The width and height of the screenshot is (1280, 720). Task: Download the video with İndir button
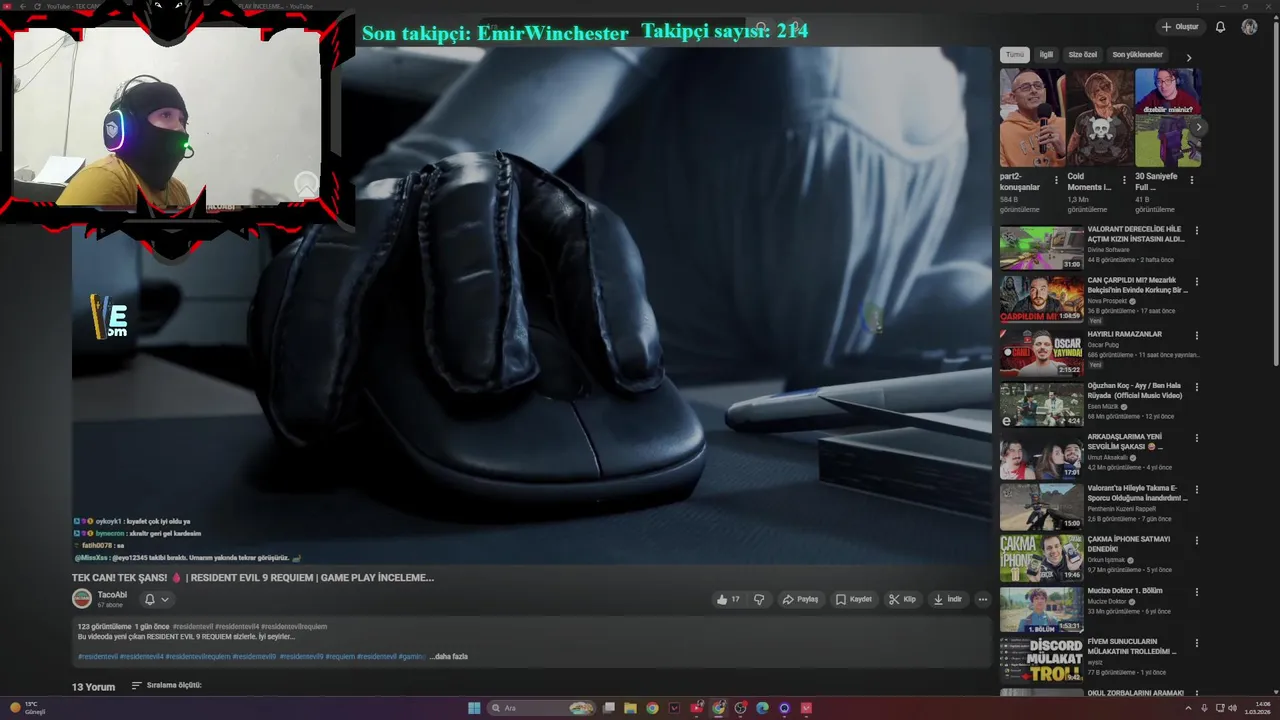(947, 599)
